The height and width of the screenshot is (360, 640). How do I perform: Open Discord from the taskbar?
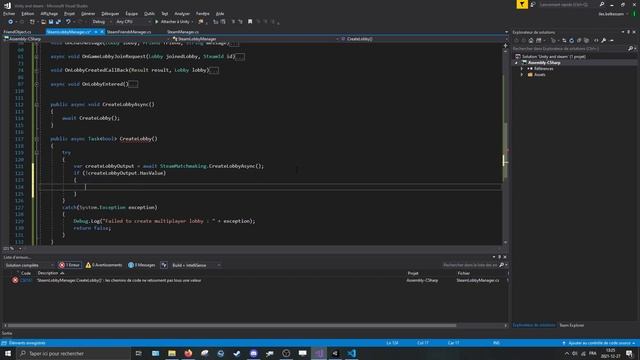(x=253, y=353)
